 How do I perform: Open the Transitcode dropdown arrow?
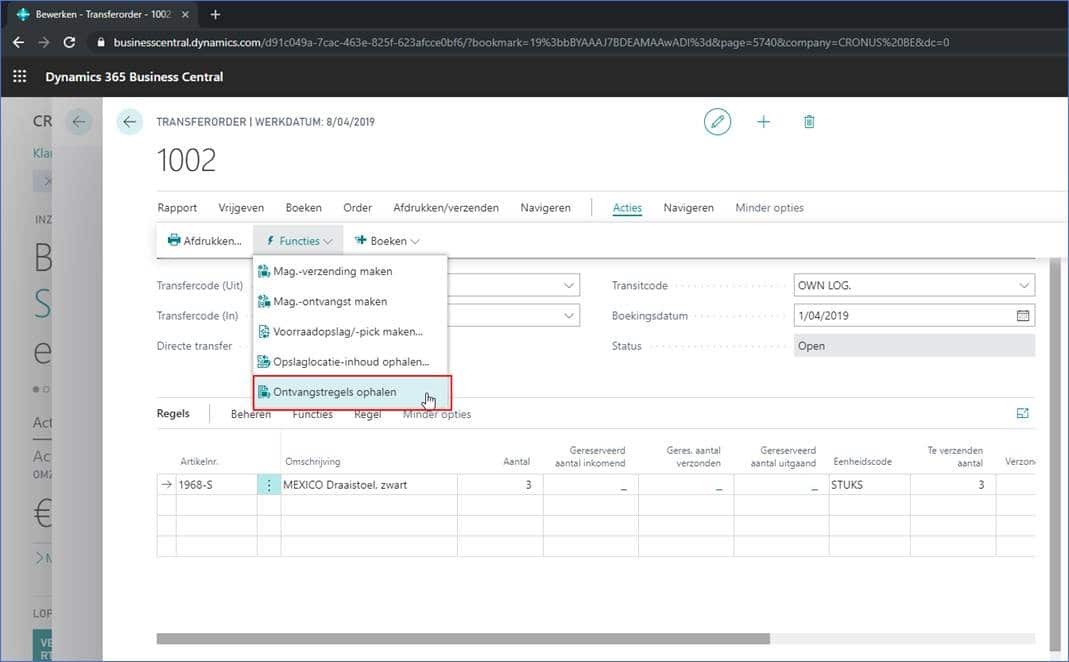point(1023,286)
